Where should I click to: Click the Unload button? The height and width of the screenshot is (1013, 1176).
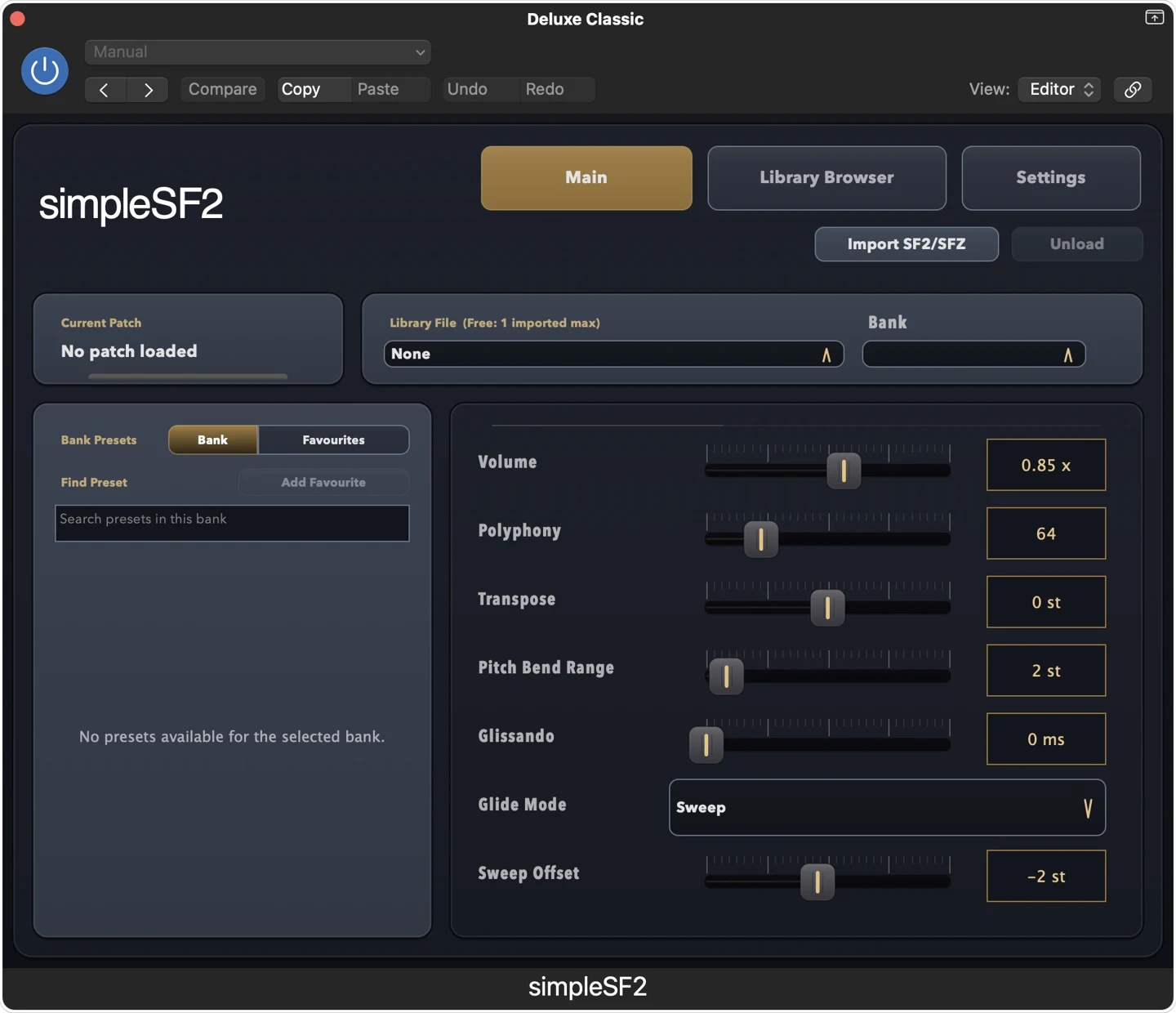coord(1077,244)
